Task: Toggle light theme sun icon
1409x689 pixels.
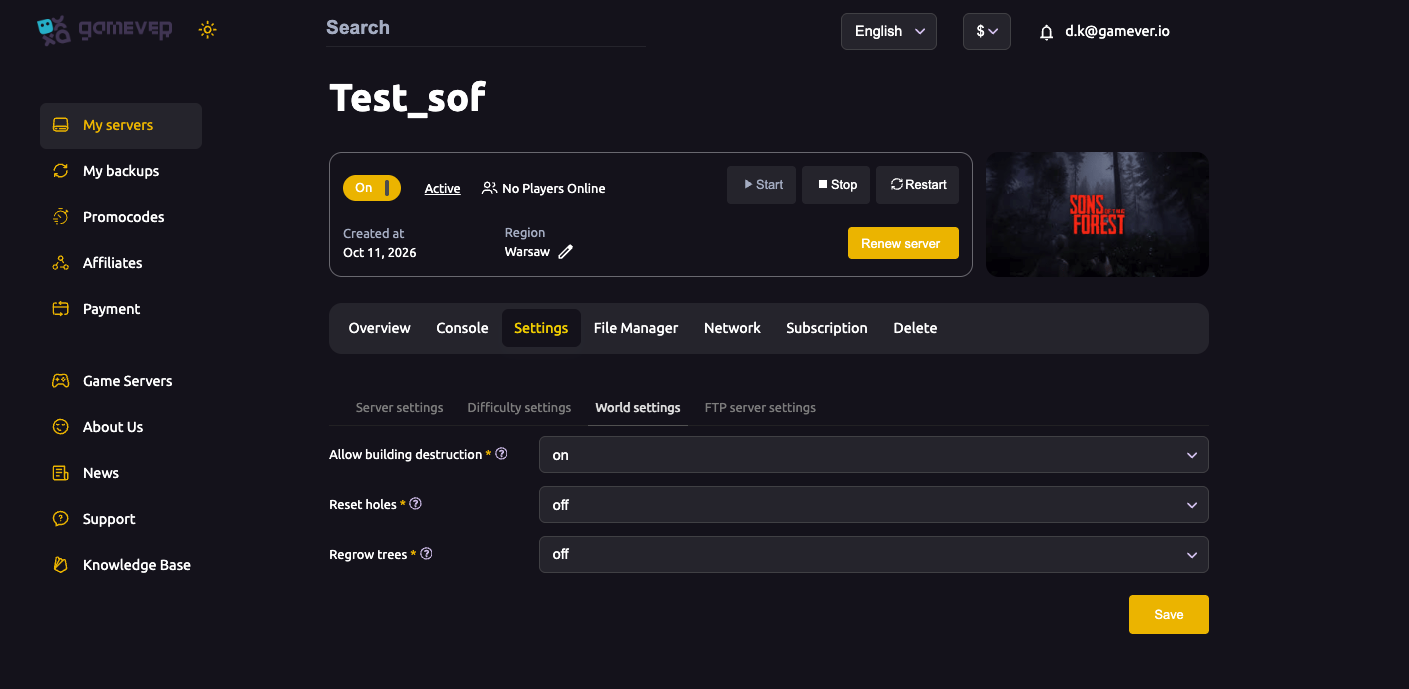Action: pyautogui.click(x=207, y=30)
